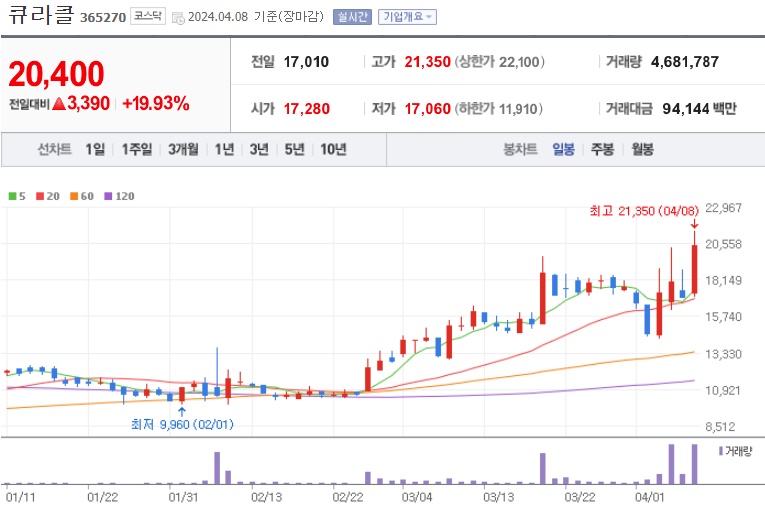Click the 큐라클 stock name heading

[41, 14]
